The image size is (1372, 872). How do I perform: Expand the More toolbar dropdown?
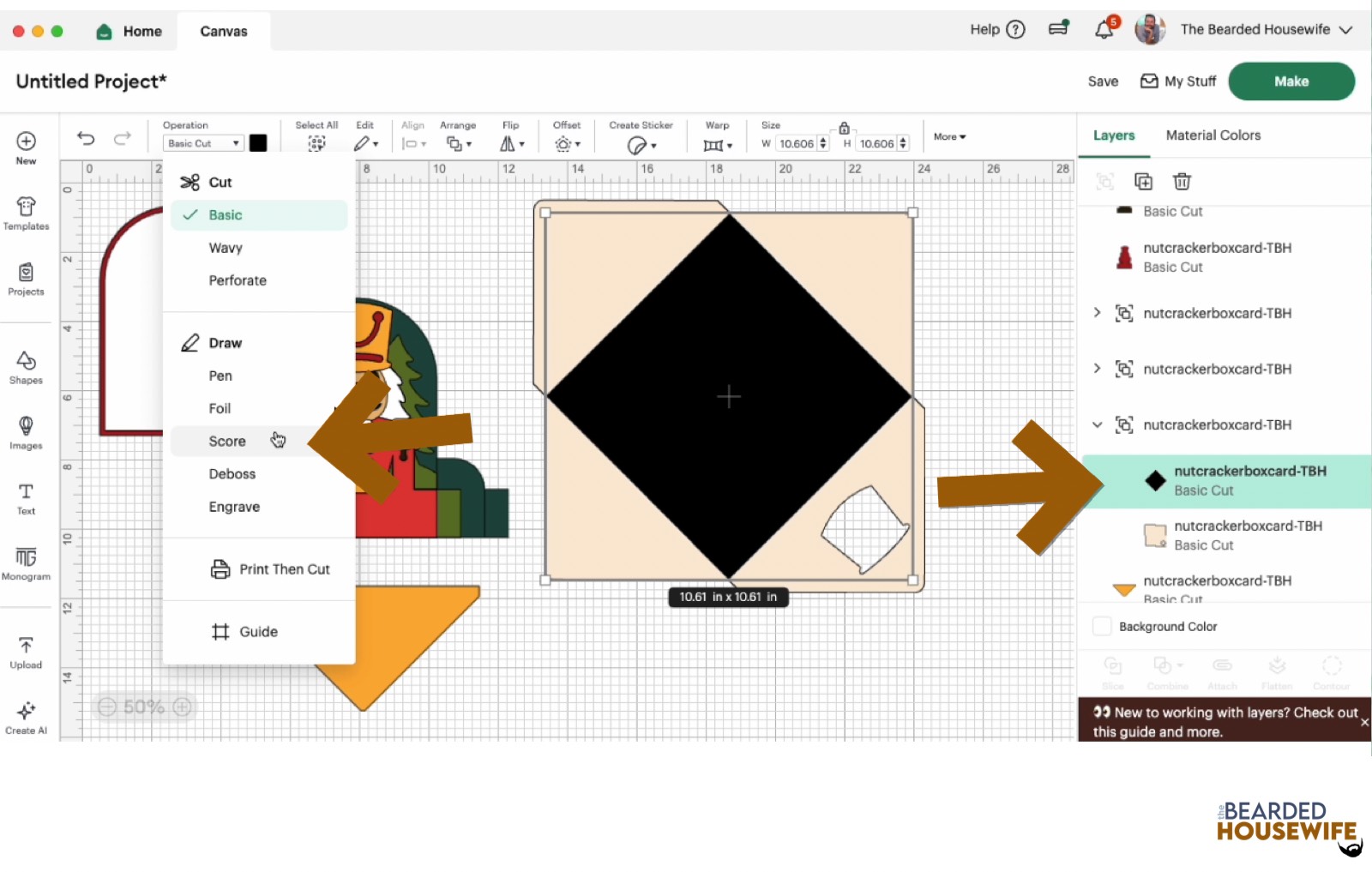pyautogui.click(x=949, y=137)
